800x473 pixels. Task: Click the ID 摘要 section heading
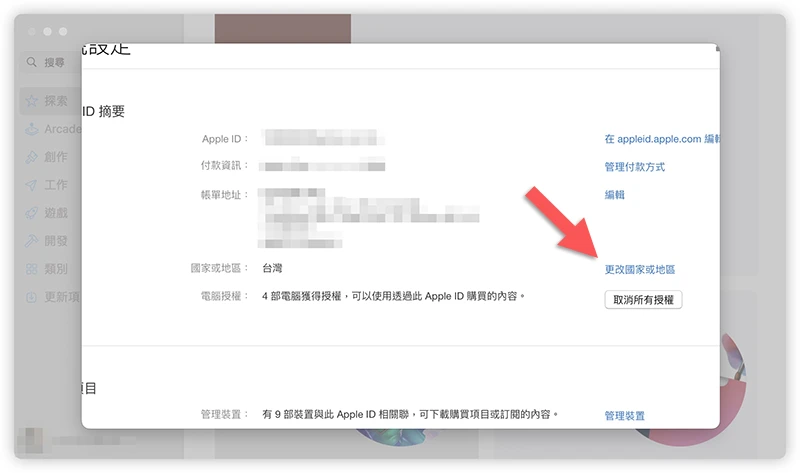click(x=104, y=111)
